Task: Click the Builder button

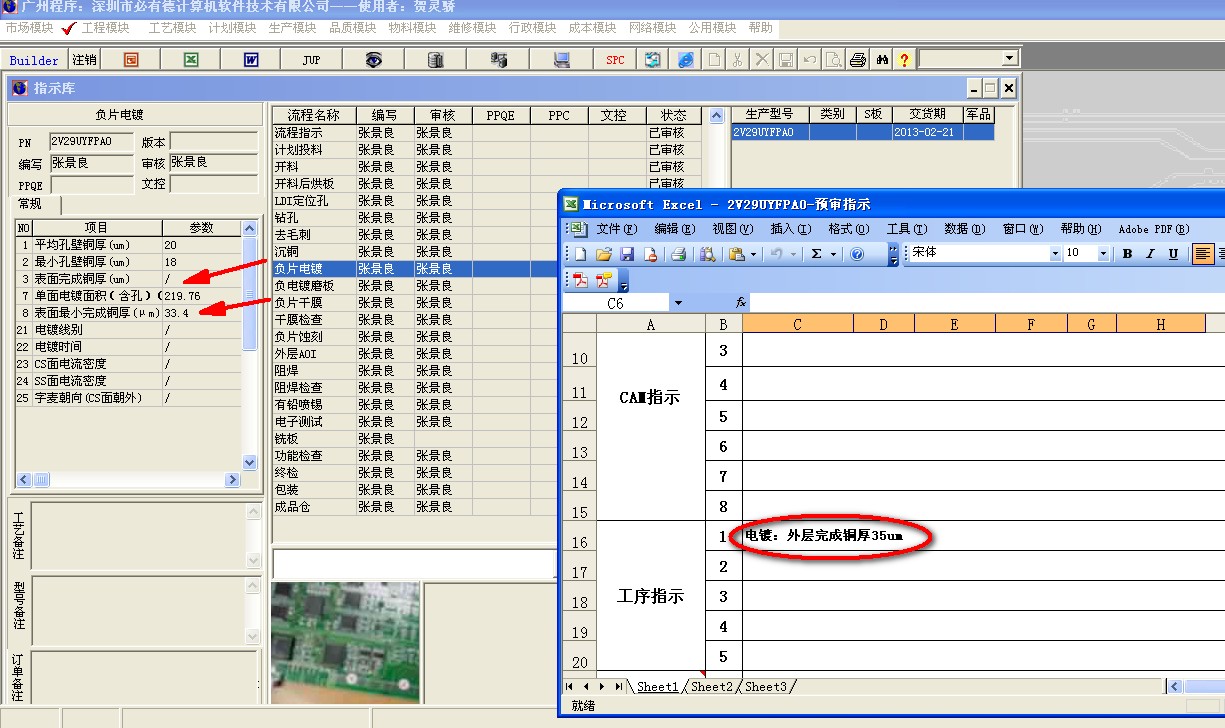Action: [34, 60]
